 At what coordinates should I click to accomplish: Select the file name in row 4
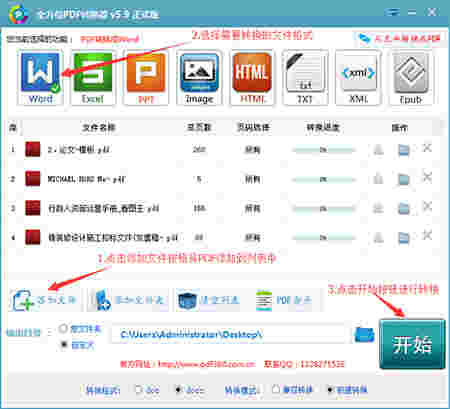(x=112, y=238)
